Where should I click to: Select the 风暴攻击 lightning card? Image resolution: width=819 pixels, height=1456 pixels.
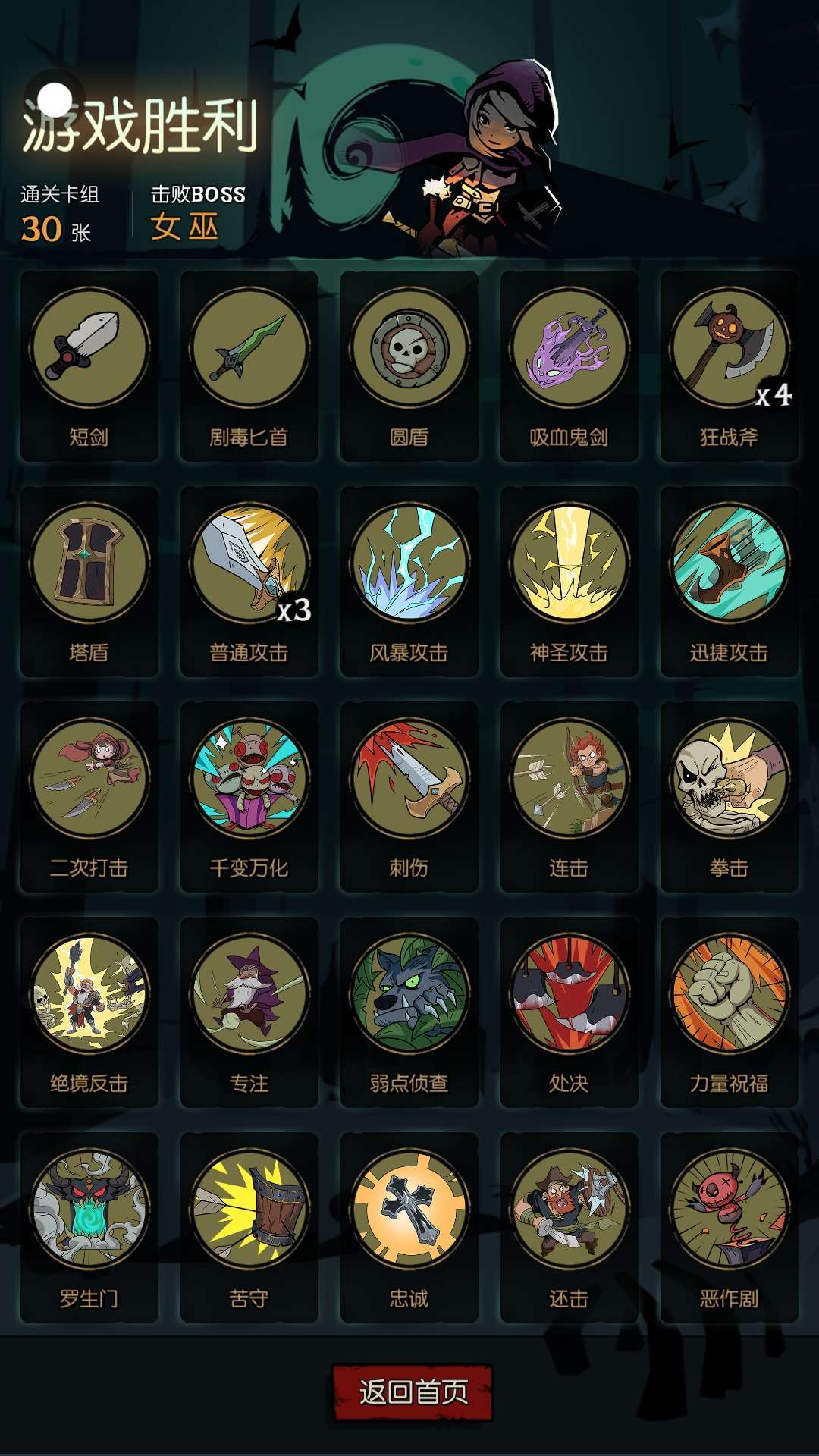(409, 582)
